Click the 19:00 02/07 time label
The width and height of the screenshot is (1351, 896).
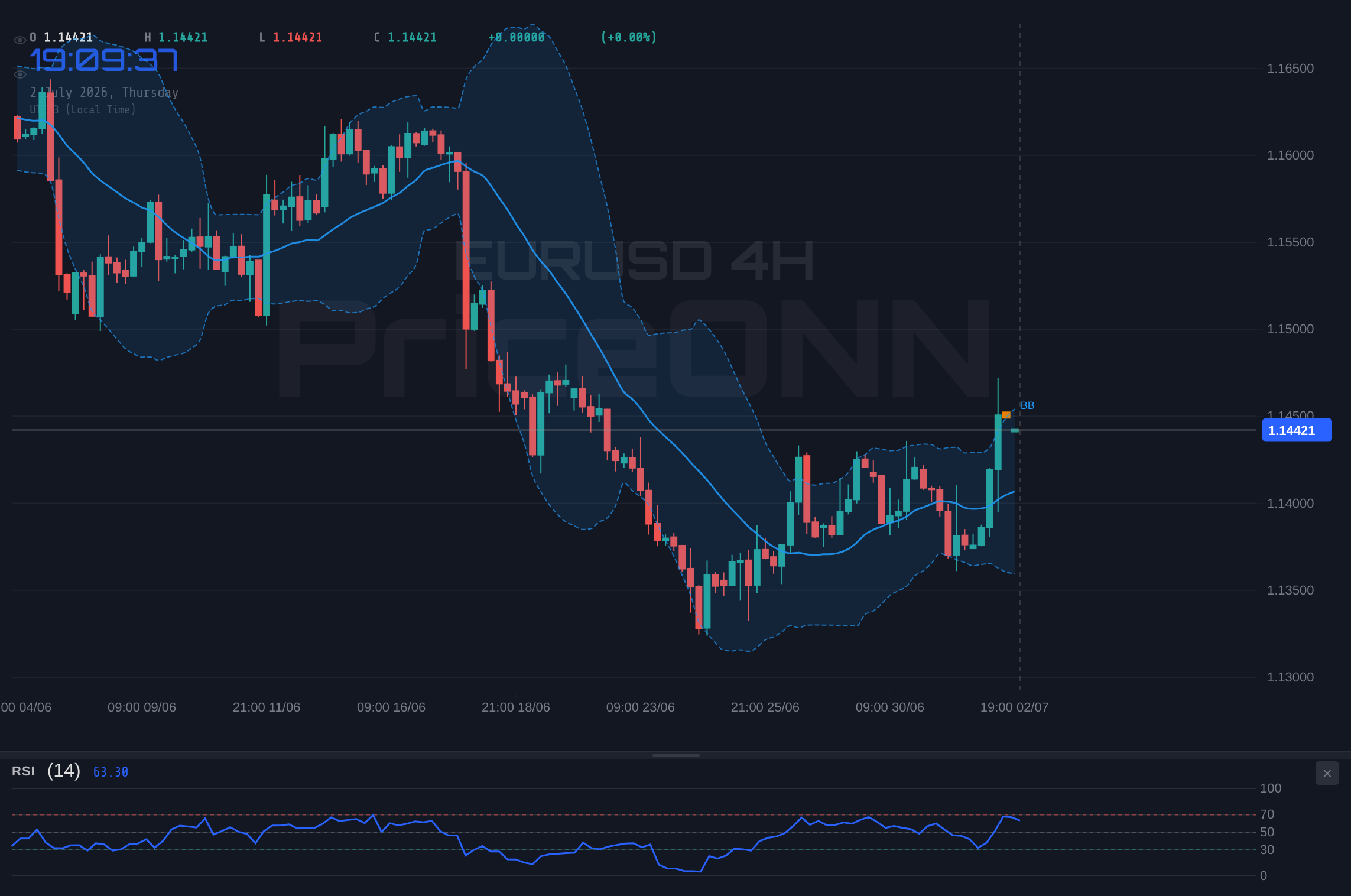[1015, 707]
